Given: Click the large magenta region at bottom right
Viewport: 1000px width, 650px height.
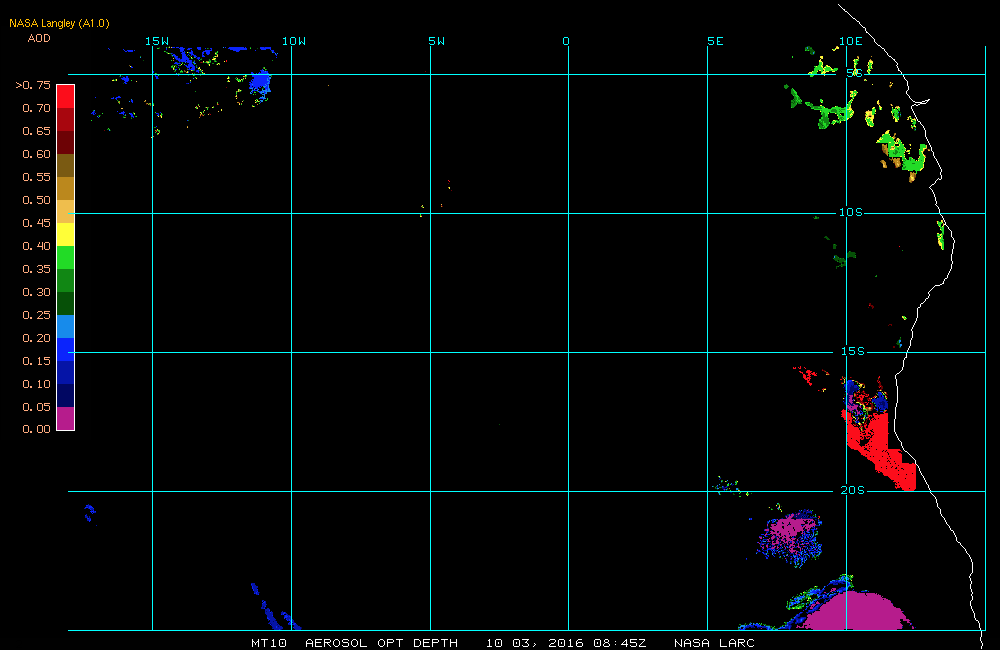Looking at the screenshot, I should 855,611.
